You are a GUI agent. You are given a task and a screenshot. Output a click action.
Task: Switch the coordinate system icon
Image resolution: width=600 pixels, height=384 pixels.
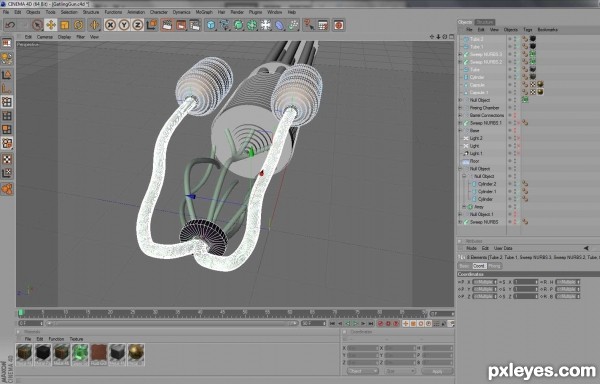pos(152,25)
